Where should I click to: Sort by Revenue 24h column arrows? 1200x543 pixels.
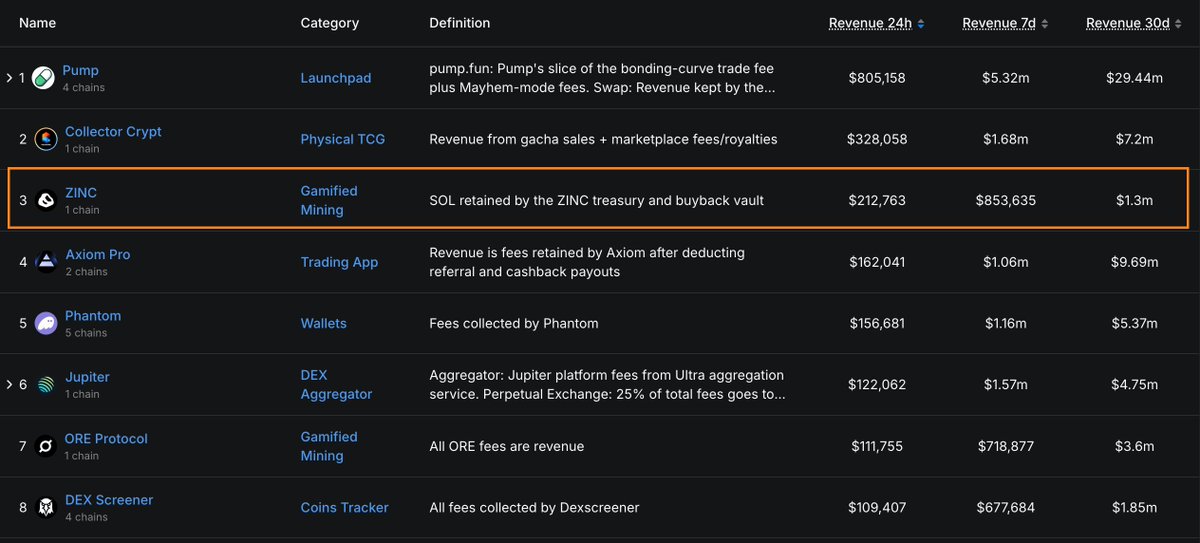(x=921, y=23)
